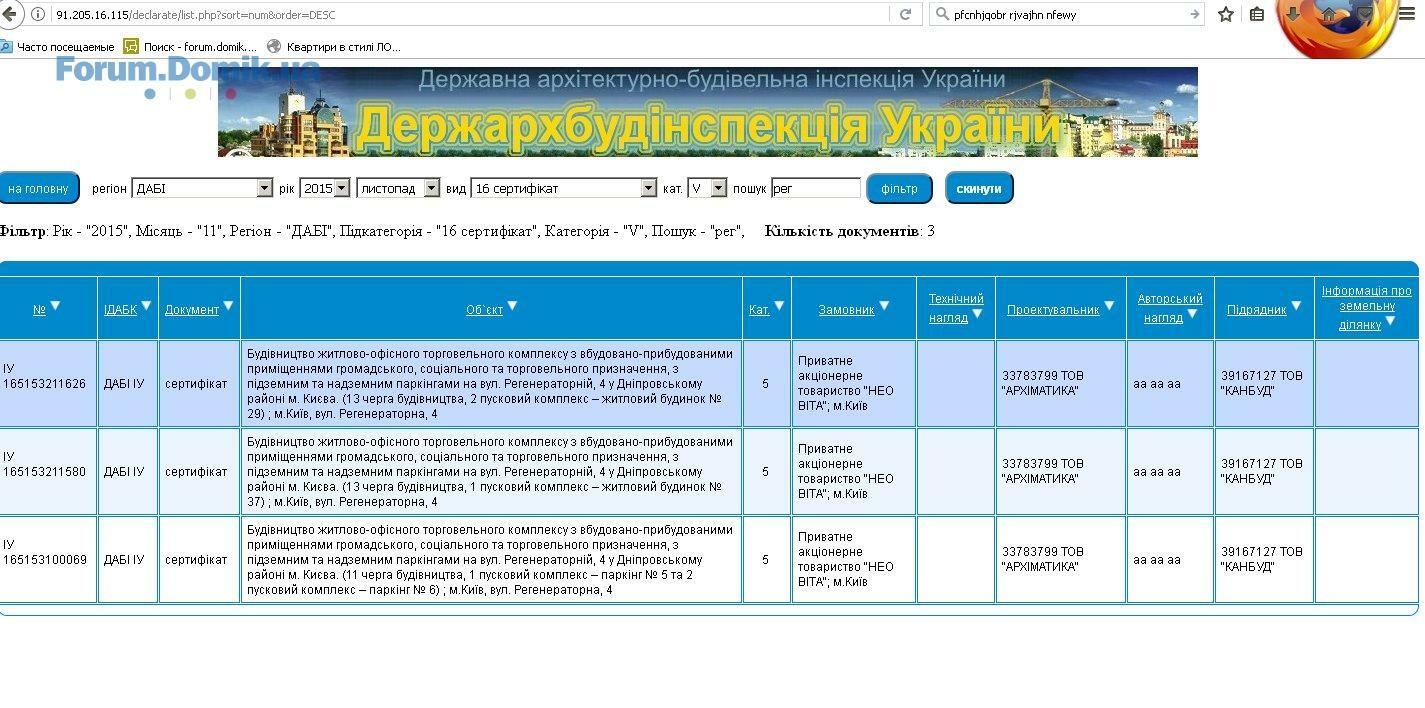Sort by the Кат. header link
1425x708 pixels.
point(759,310)
